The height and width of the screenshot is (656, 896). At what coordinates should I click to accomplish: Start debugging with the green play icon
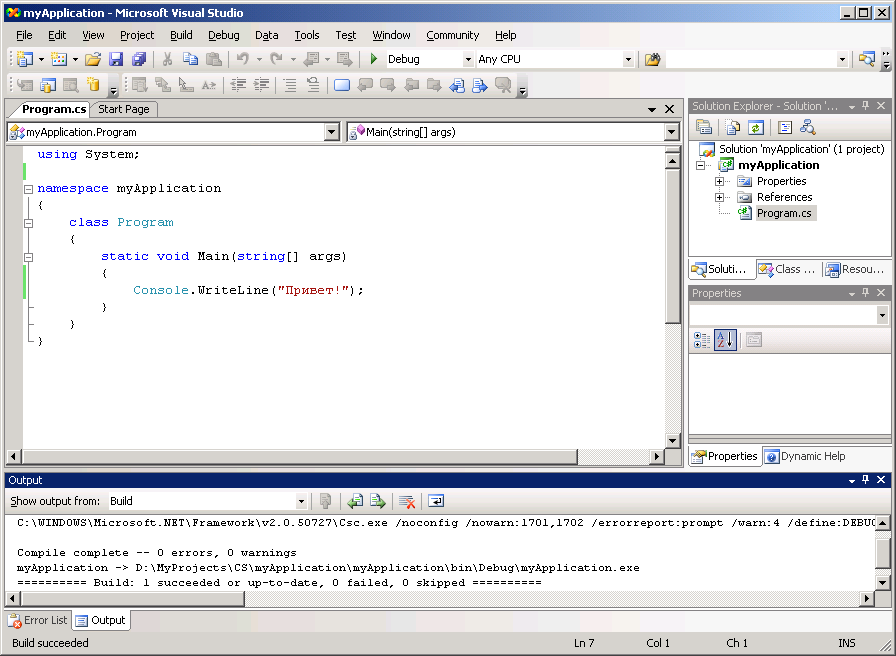(374, 59)
